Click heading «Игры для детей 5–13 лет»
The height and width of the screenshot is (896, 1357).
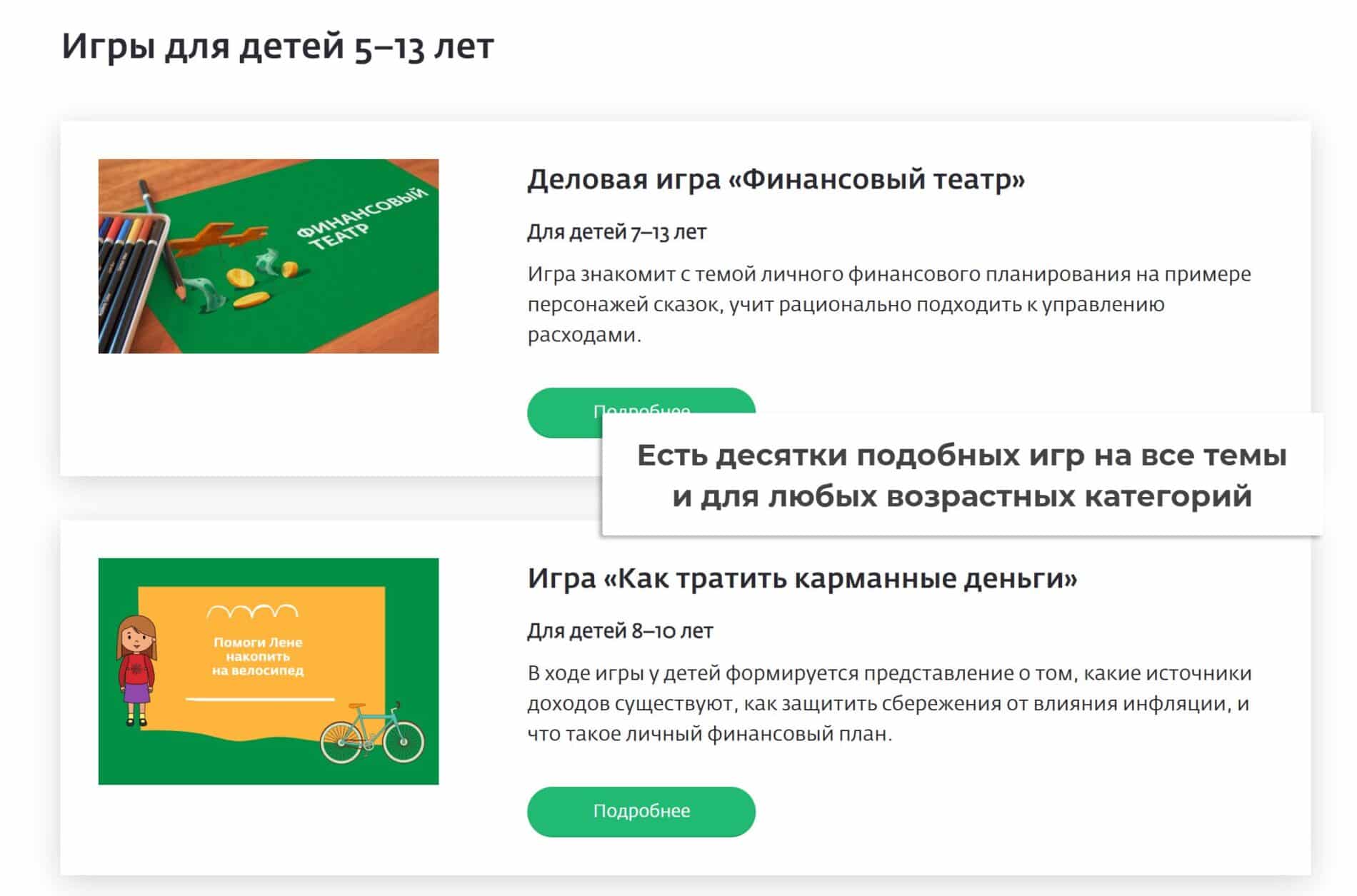(x=278, y=46)
